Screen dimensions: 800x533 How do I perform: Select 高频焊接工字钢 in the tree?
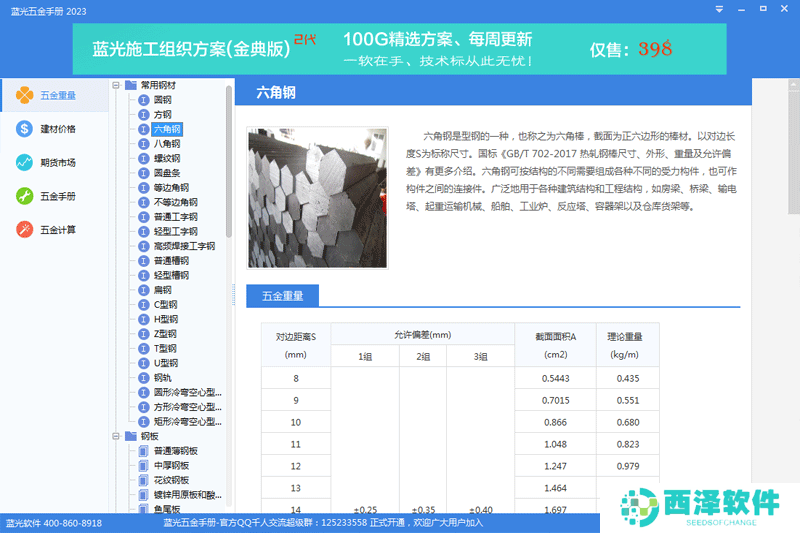point(184,246)
